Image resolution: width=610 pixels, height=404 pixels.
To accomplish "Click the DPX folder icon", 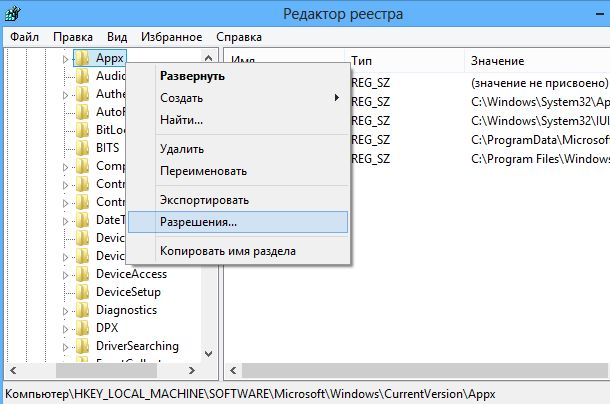I will point(82,328).
